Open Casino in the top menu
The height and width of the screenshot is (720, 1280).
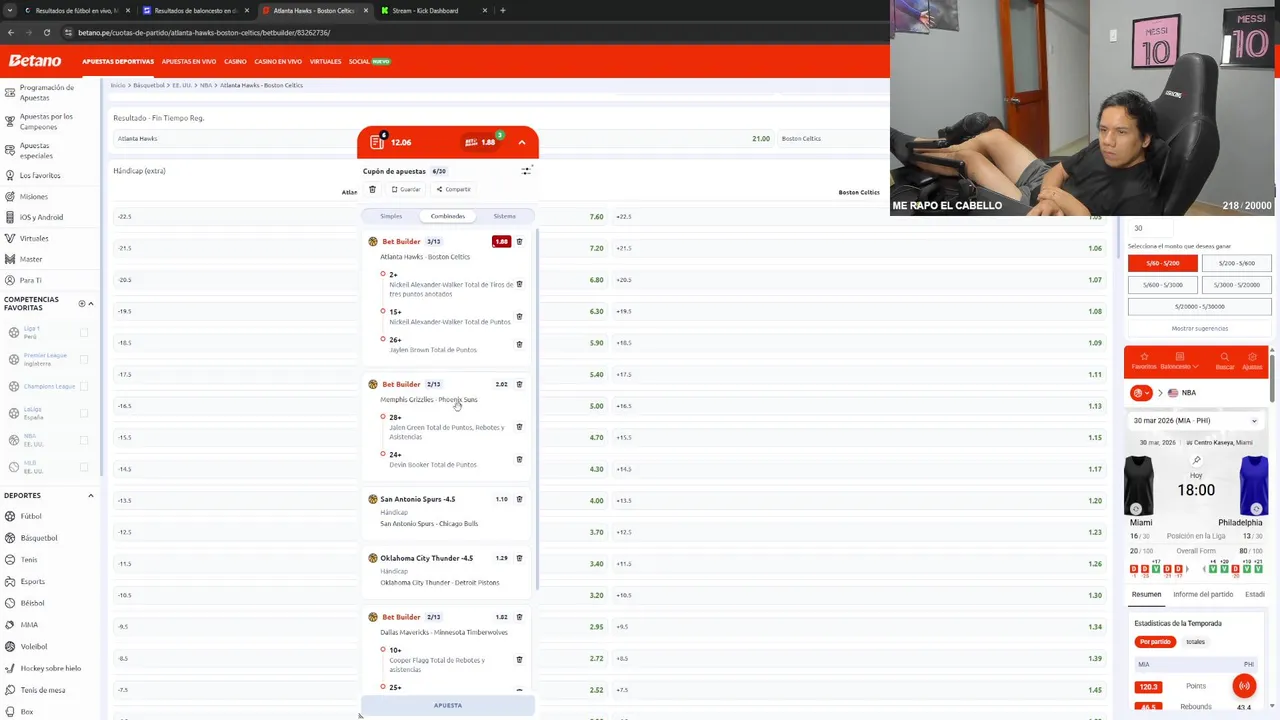pyautogui.click(x=235, y=62)
